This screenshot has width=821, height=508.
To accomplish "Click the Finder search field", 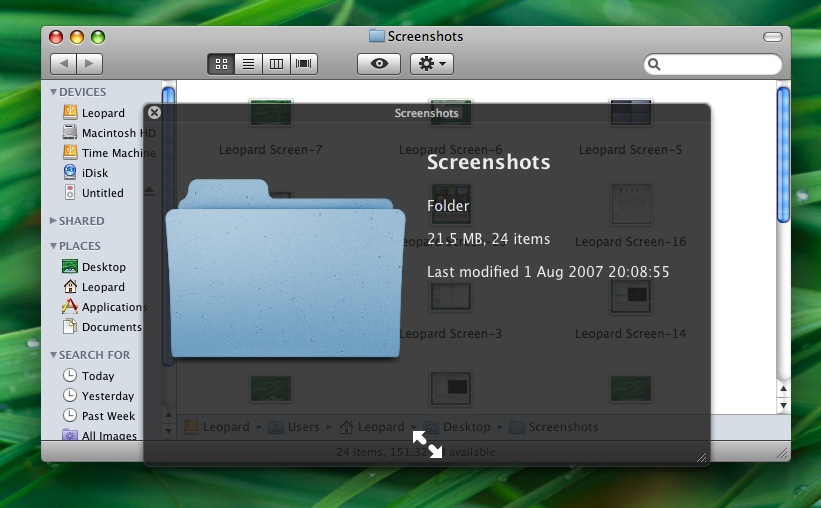I will point(713,64).
